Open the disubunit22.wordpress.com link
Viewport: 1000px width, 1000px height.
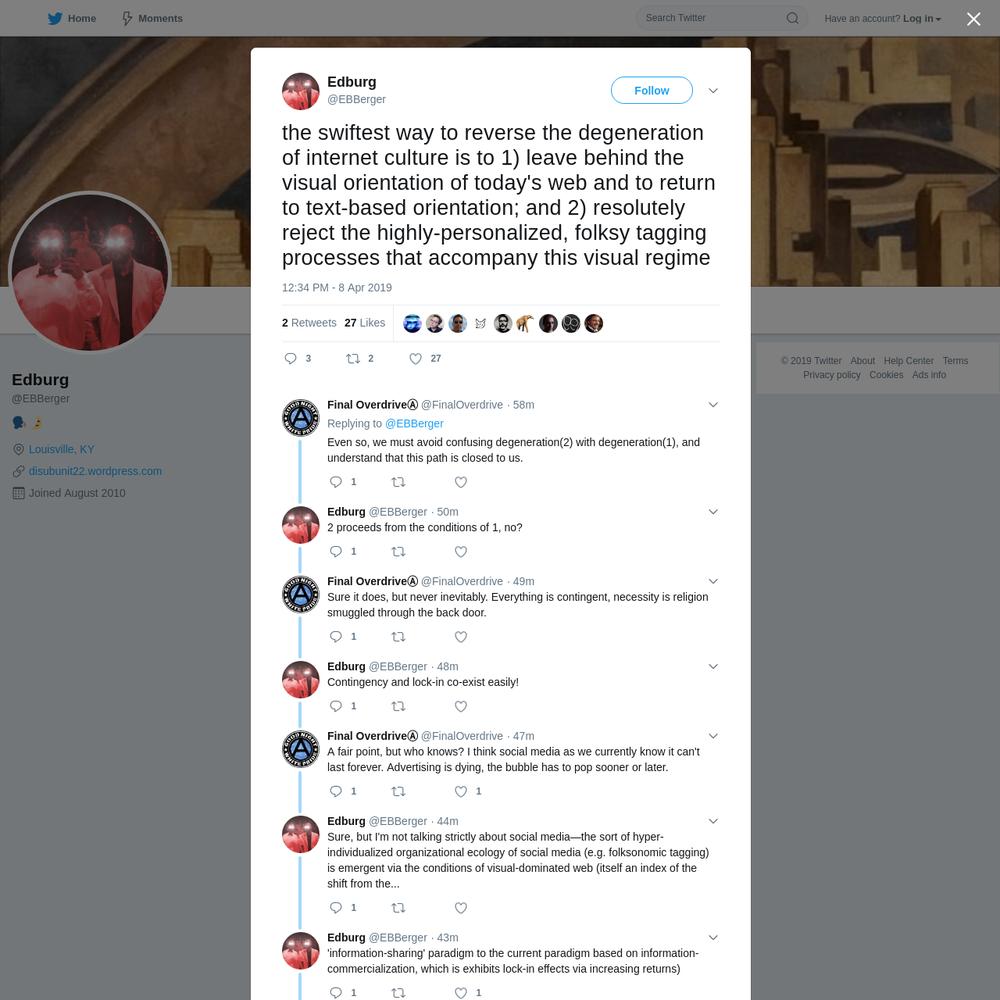(95, 471)
